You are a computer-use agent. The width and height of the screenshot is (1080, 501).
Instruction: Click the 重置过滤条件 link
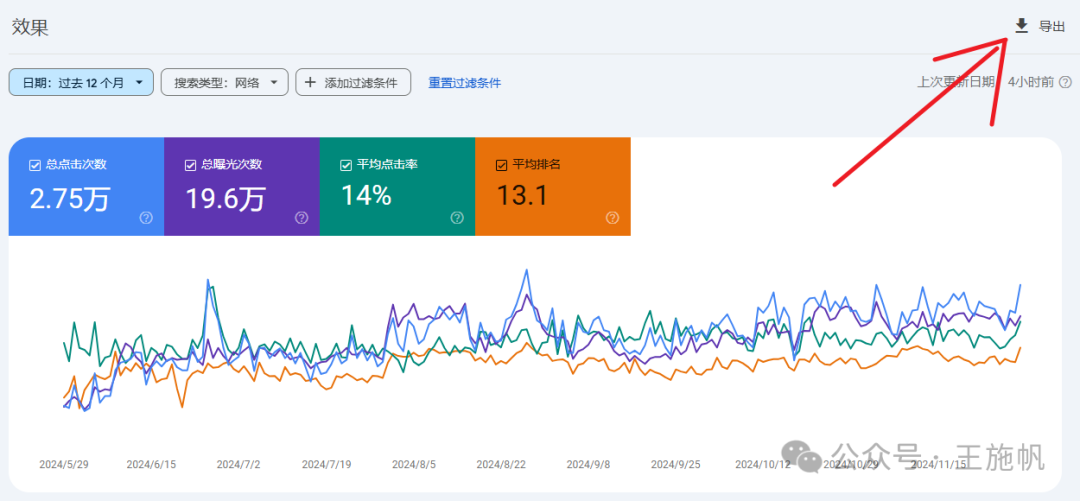point(465,83)
